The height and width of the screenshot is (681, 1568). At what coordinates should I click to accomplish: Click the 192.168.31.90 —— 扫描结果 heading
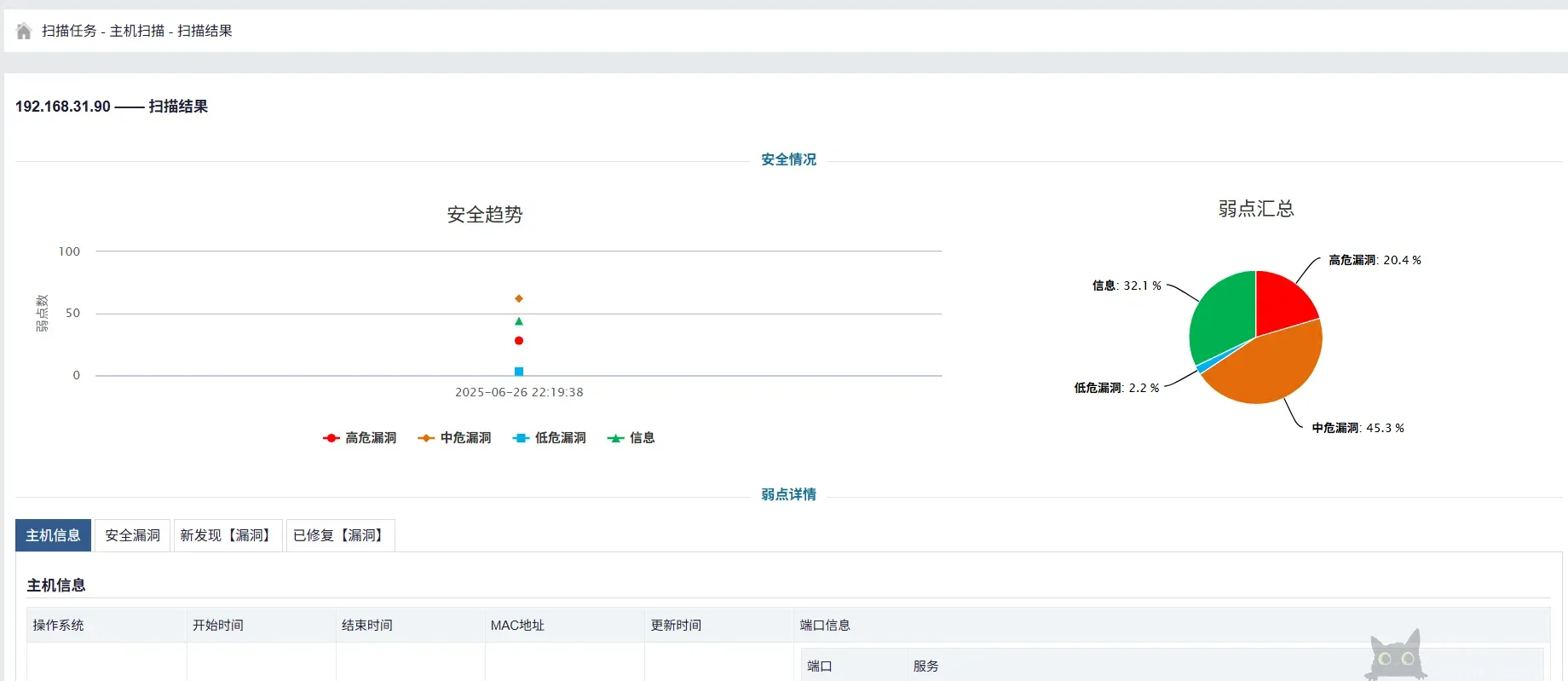tap(112, 107)
